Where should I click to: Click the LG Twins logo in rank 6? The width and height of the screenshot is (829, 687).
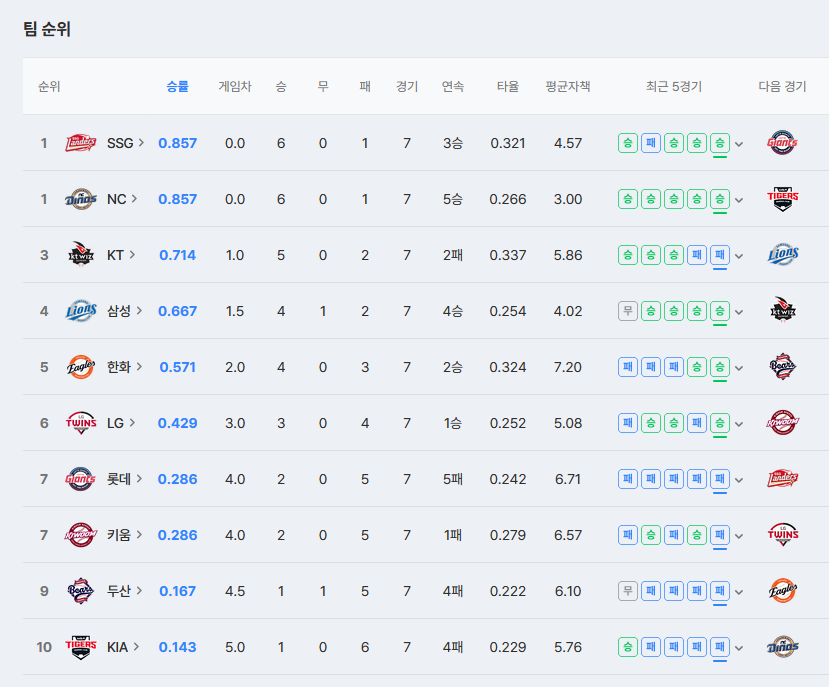[80, 423]
